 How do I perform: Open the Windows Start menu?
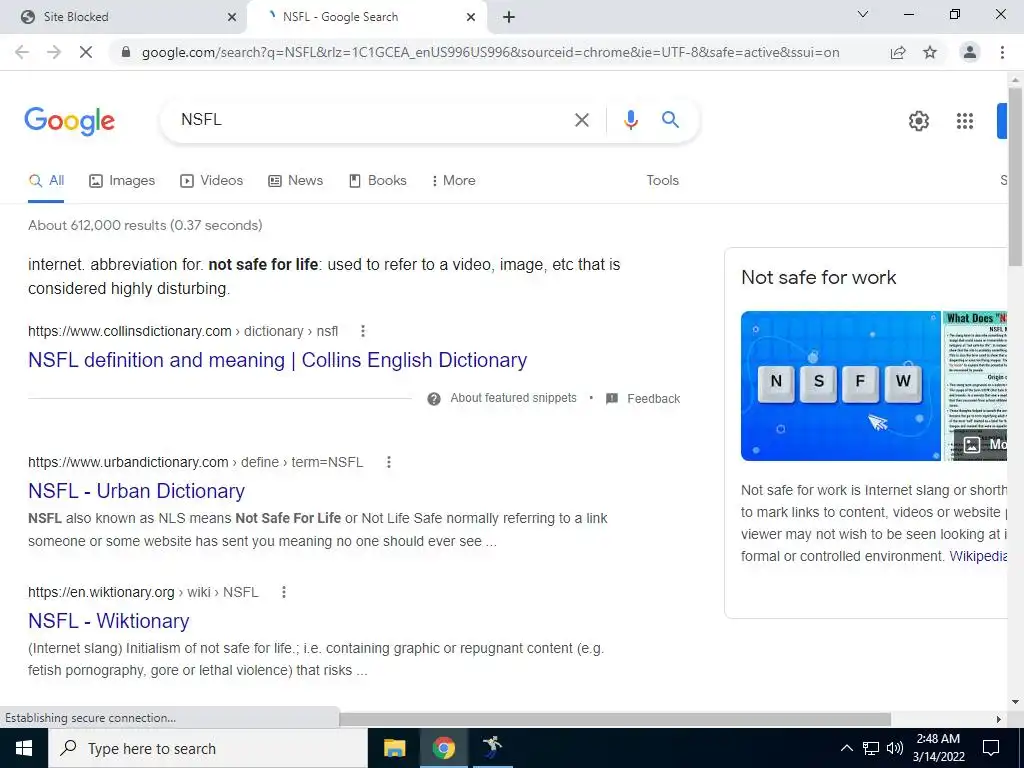24,748
